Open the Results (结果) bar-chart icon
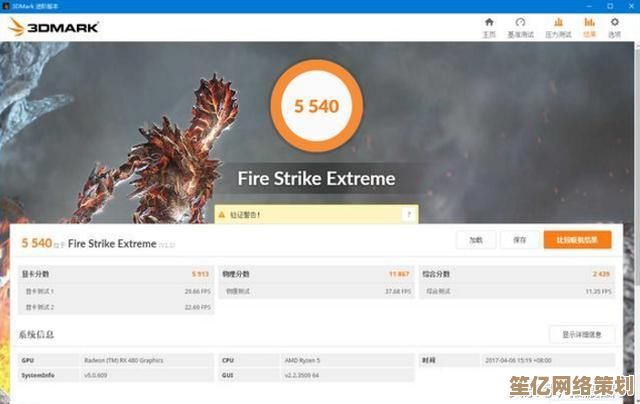The image size is (640, 404). [x=589, y=22]
